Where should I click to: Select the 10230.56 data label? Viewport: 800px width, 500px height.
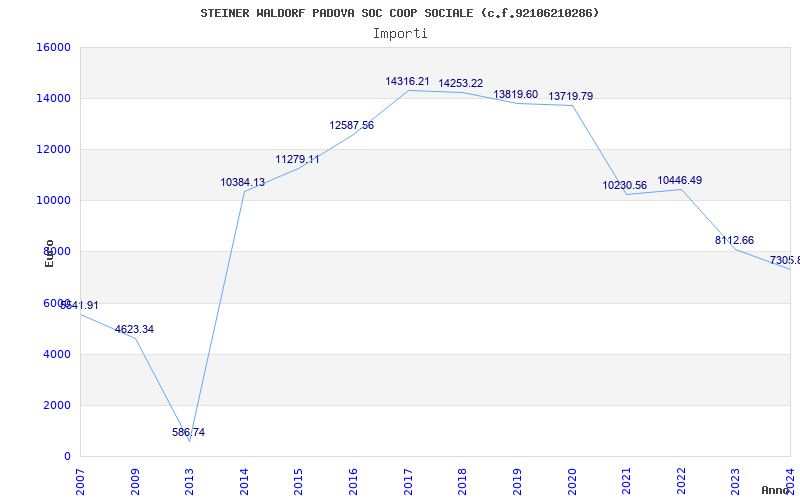(624, 185)
